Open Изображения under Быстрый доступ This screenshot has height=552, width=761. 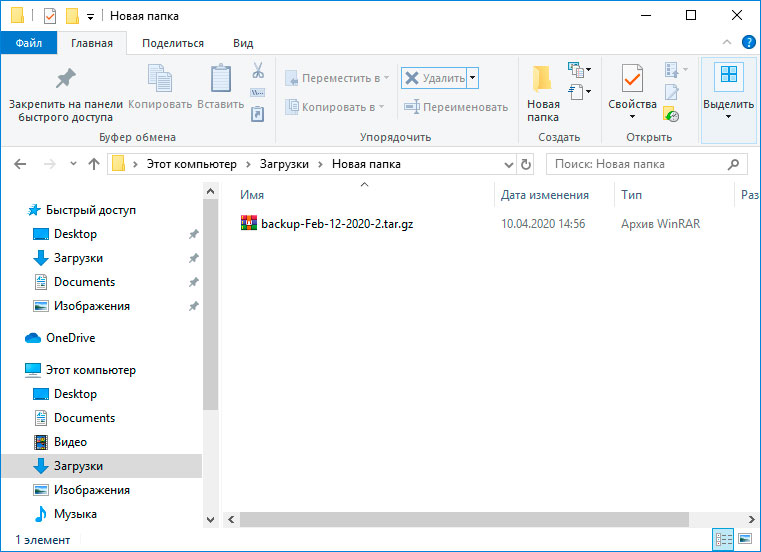[x=92, y=306]
